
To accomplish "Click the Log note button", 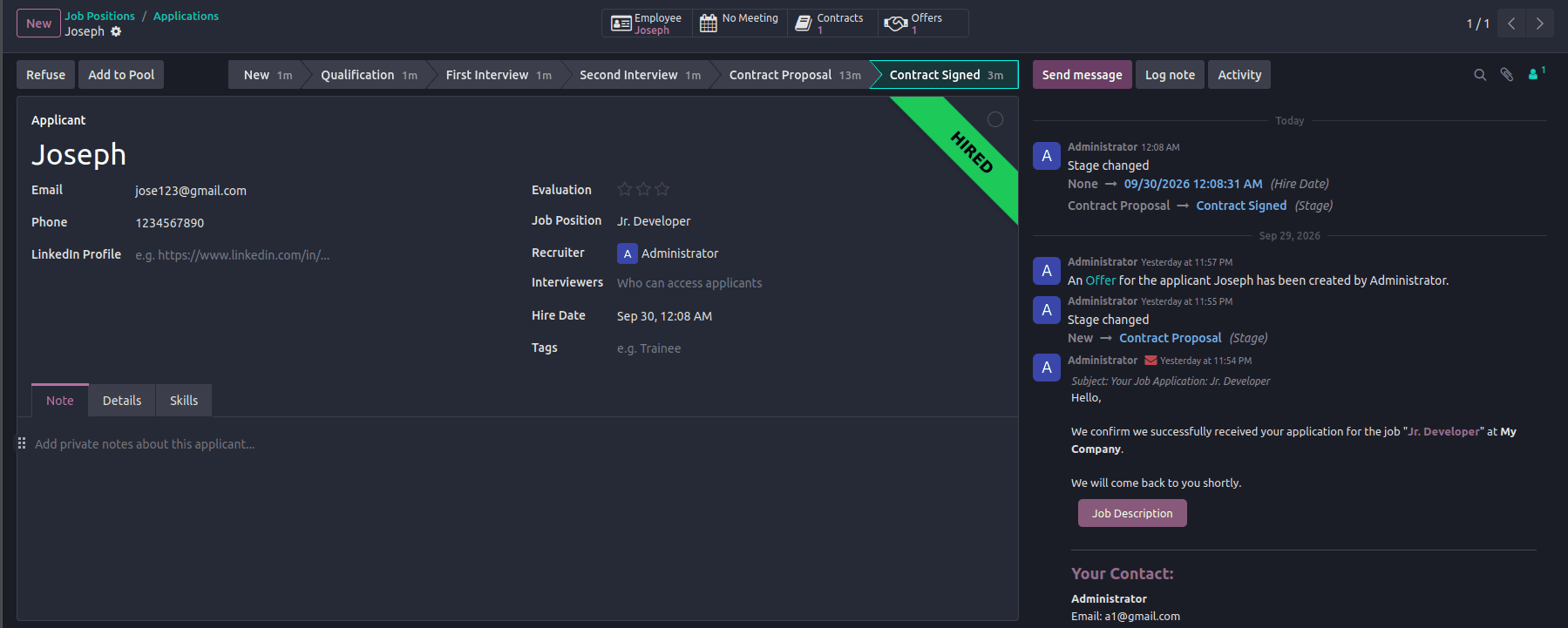I will [1170, 75].
